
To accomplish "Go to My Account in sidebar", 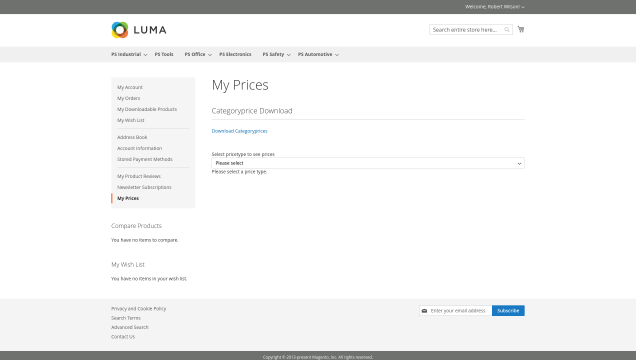I will (x=130, y=87).
